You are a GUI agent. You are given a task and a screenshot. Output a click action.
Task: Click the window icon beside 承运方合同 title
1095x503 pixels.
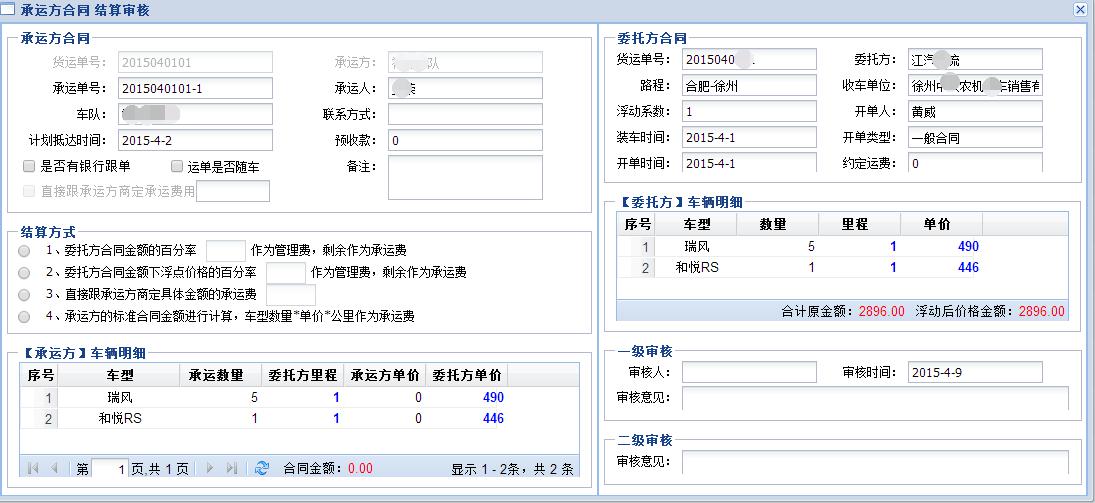pos(8,9)
